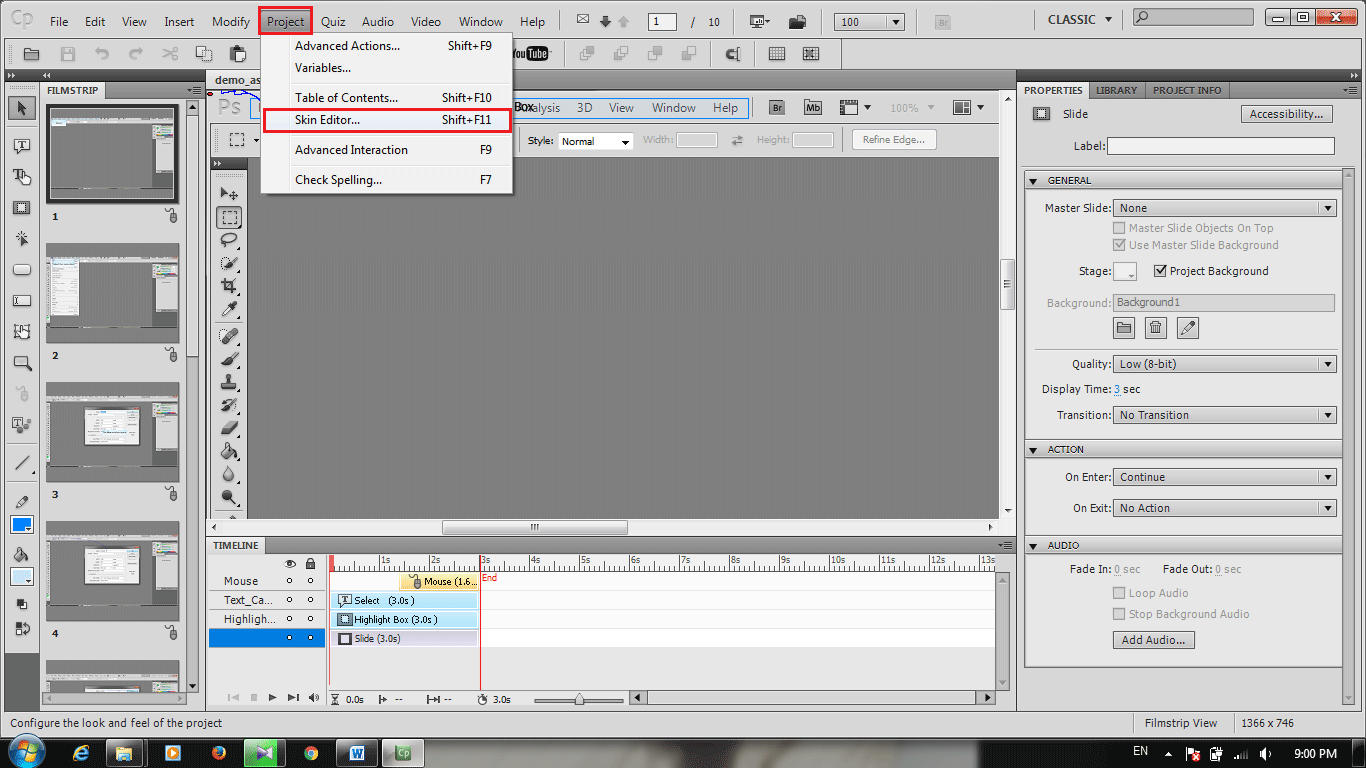The width and height of the screenshot is (1366, 768).
Task: Select the Text Entry Box tool
Action: [21, 301]
